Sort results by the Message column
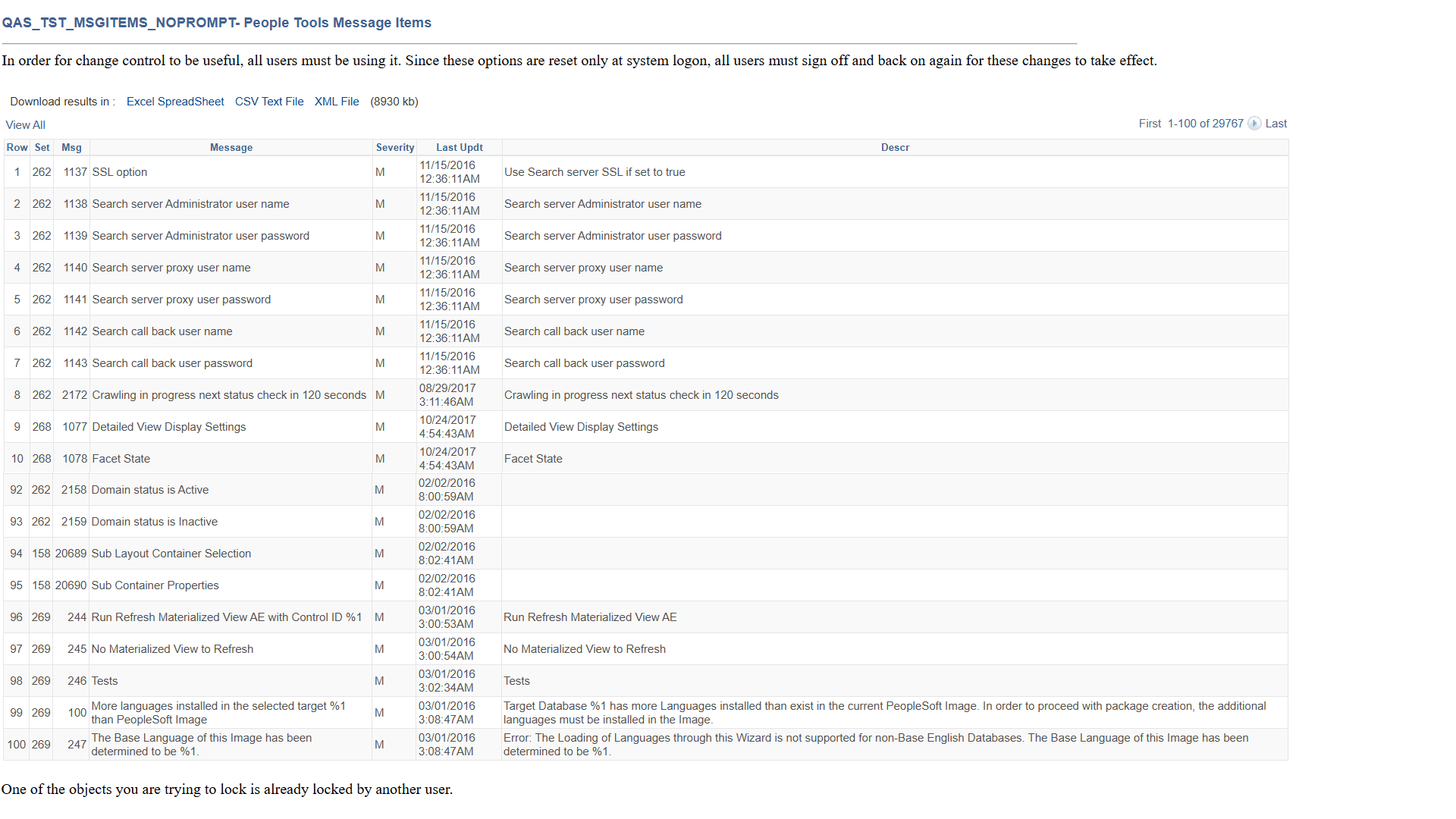Viewport: 1456px width, 819px height. click(231, 147)
